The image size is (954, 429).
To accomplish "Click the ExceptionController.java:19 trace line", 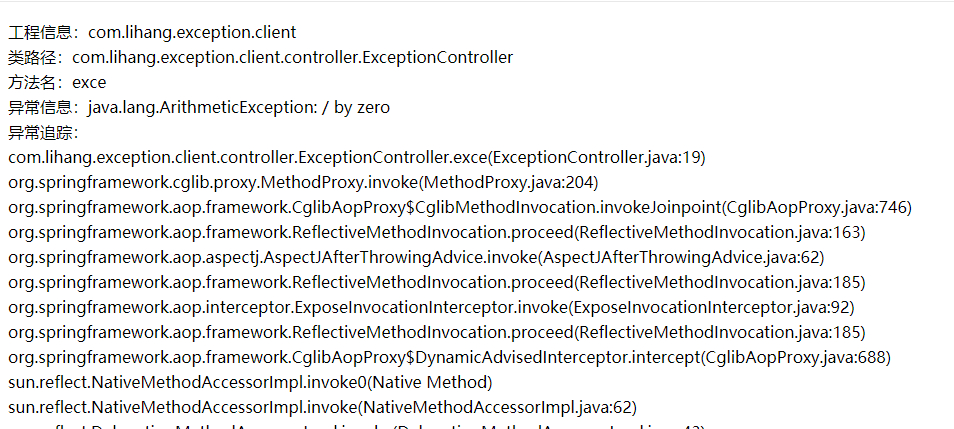I will tap(357, 158).
